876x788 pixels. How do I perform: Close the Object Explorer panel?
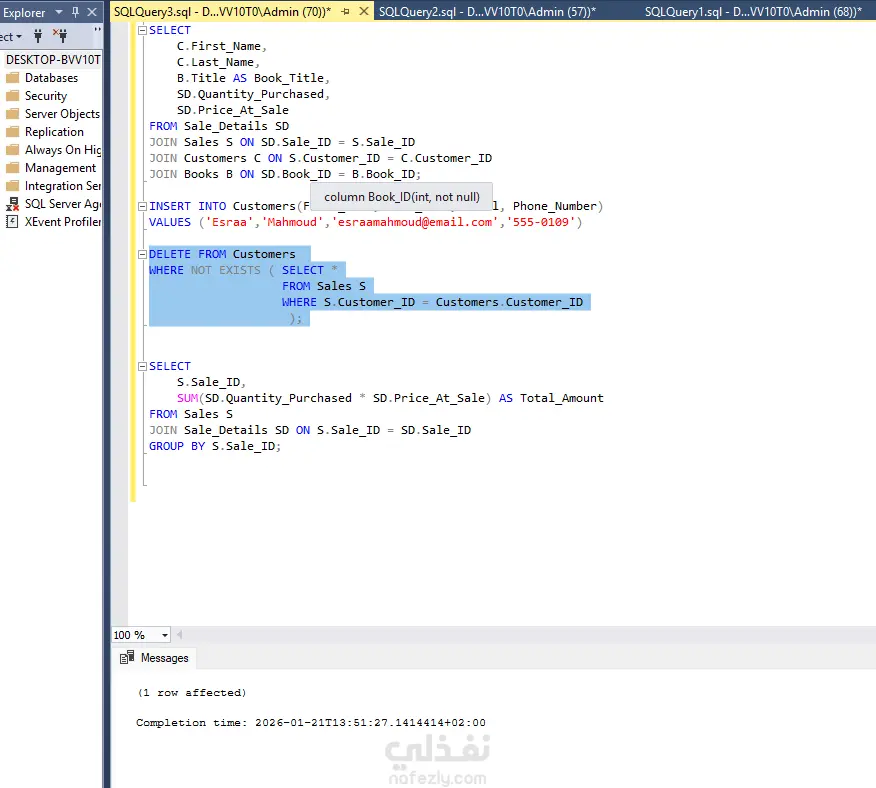(92, 12)
